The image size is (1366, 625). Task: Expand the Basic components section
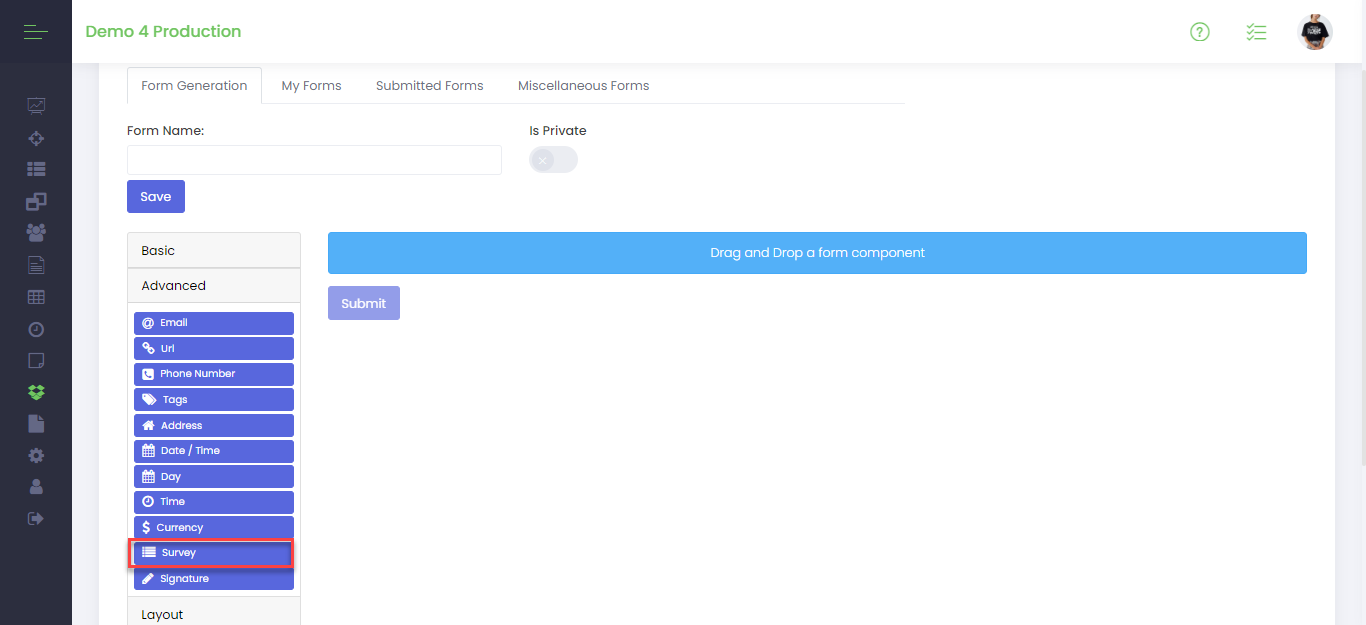tap(214, 251)
